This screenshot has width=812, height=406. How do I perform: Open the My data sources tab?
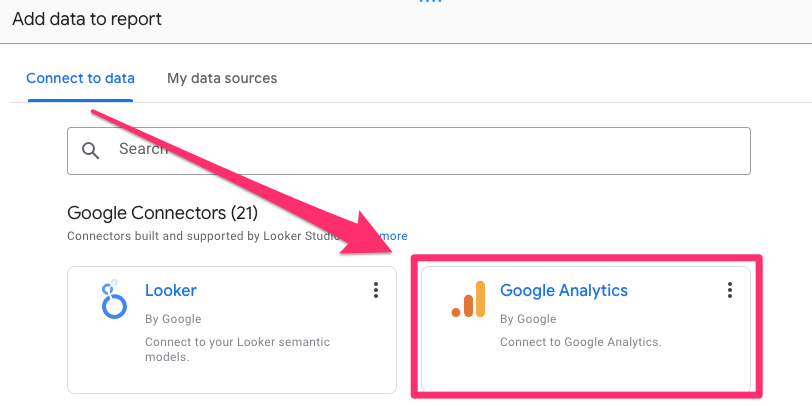[222, 78]
